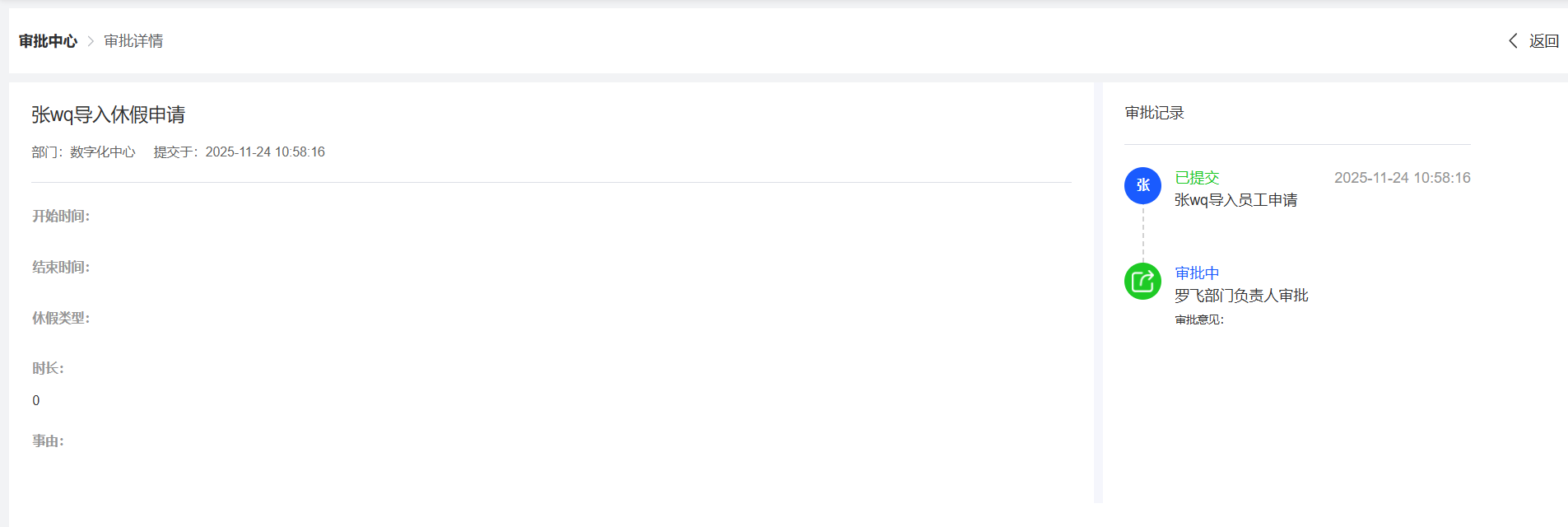1568x527 pixels.
Task: Click the 返回 button text
Action: (1543, 41)
